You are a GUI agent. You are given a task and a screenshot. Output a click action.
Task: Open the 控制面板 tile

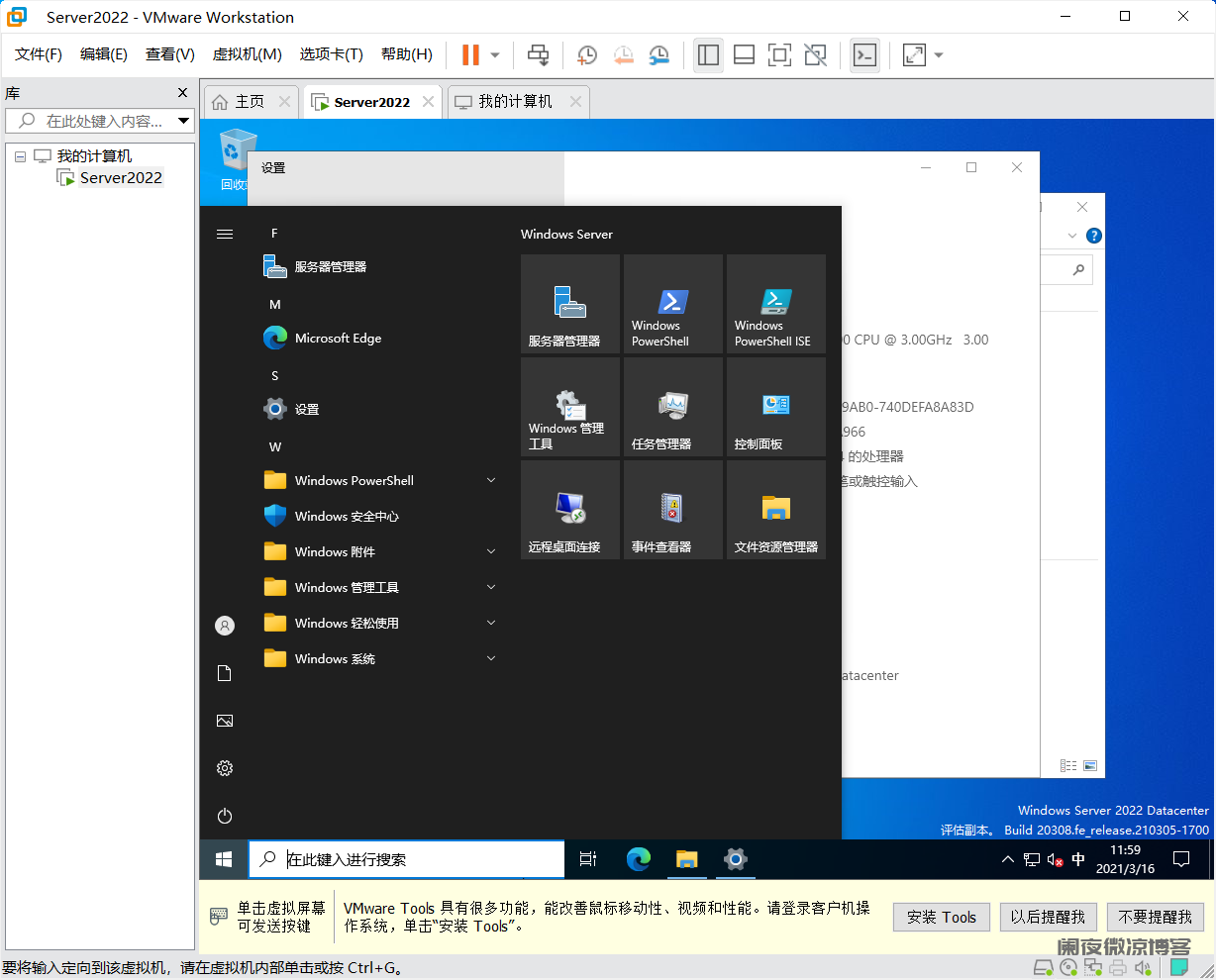775,406
